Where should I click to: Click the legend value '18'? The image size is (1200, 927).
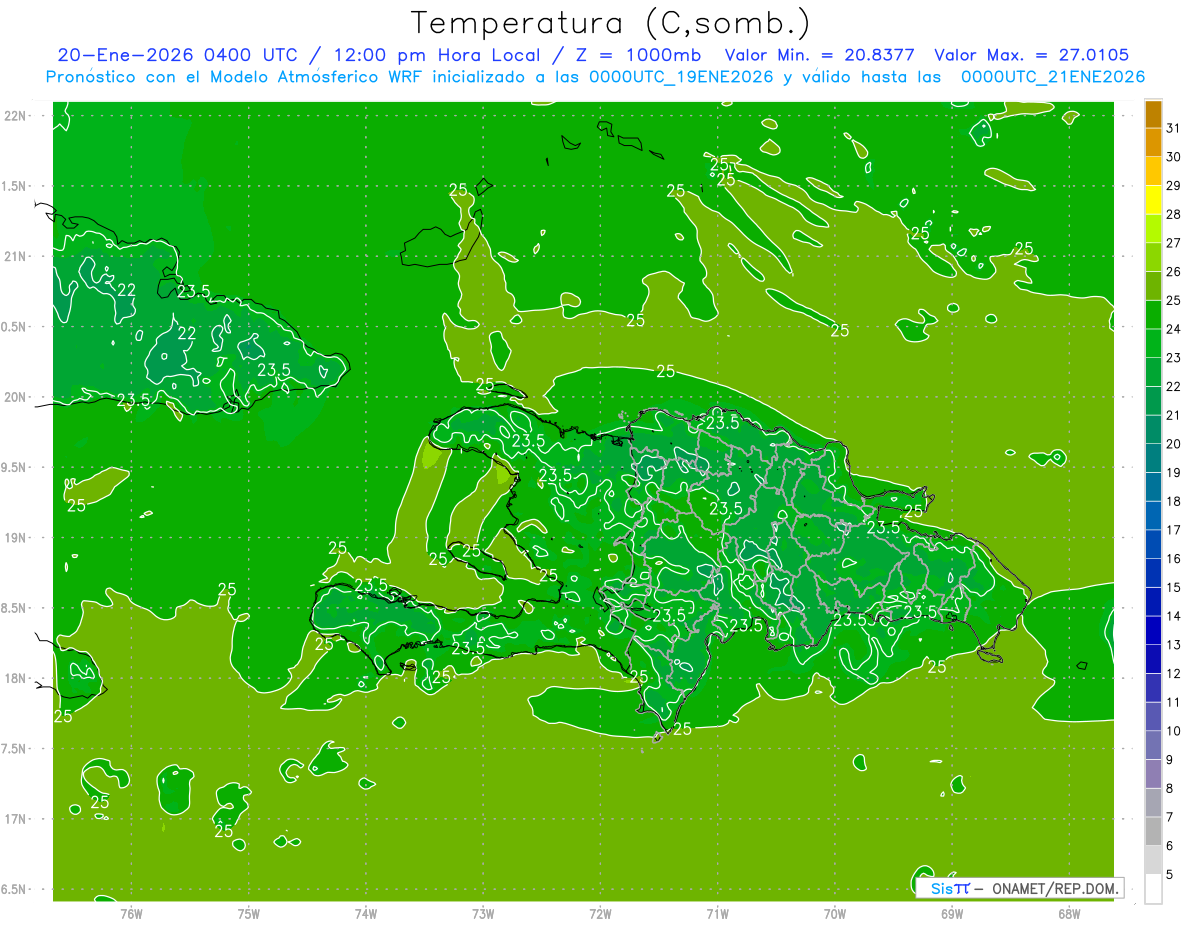coord(1173,501)
